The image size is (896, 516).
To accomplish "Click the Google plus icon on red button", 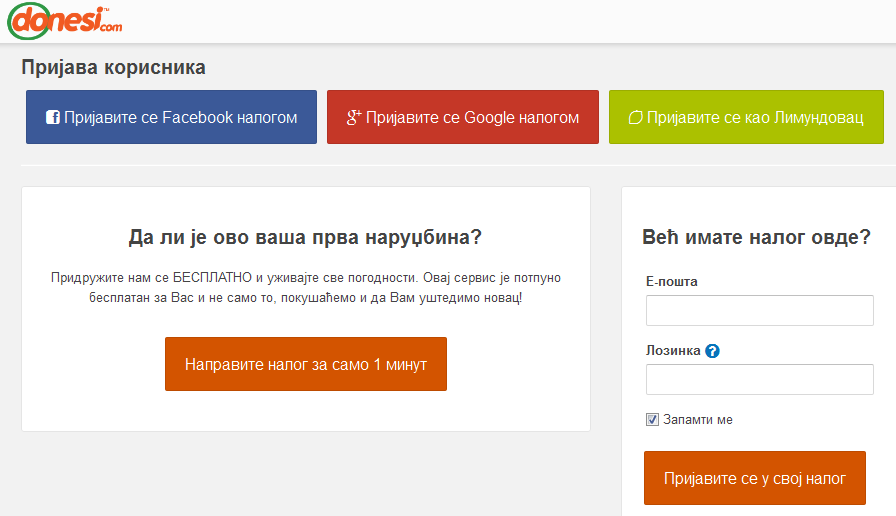I will [354, 117].
